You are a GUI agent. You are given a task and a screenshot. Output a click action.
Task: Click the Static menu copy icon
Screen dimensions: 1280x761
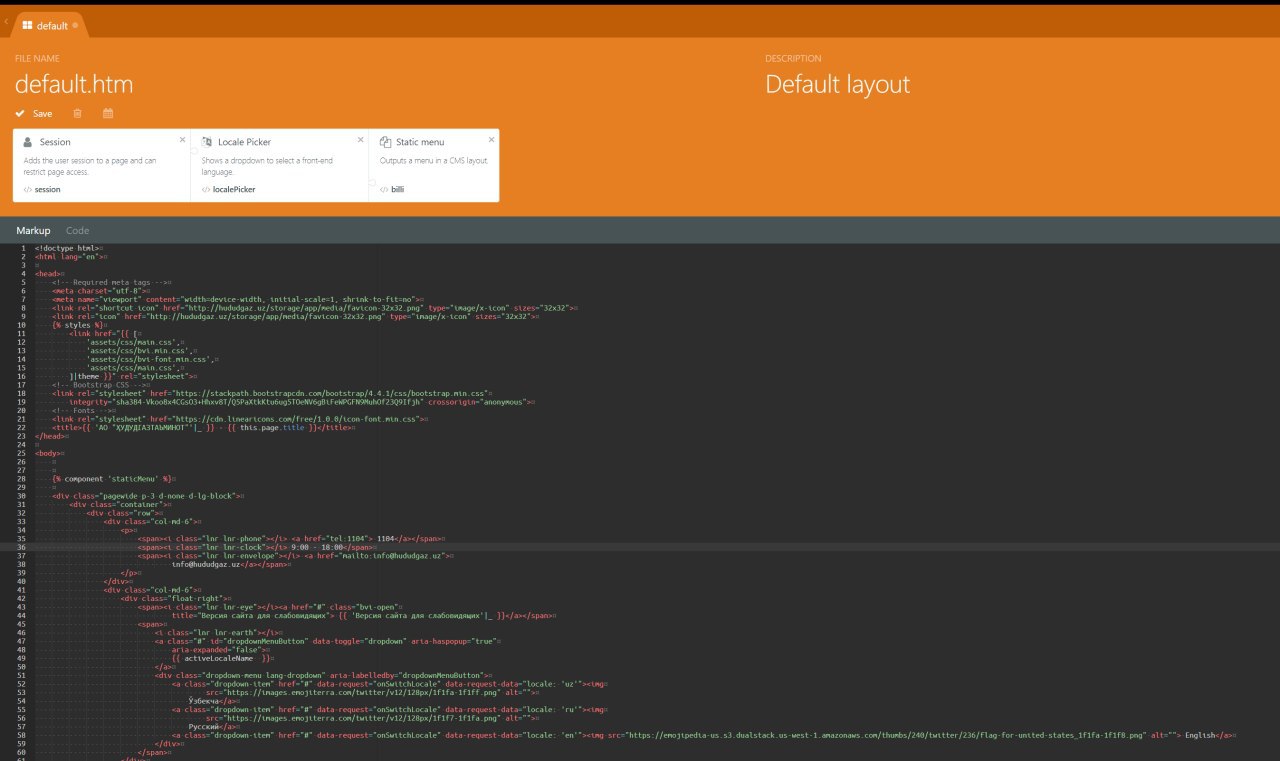(385, 142)
